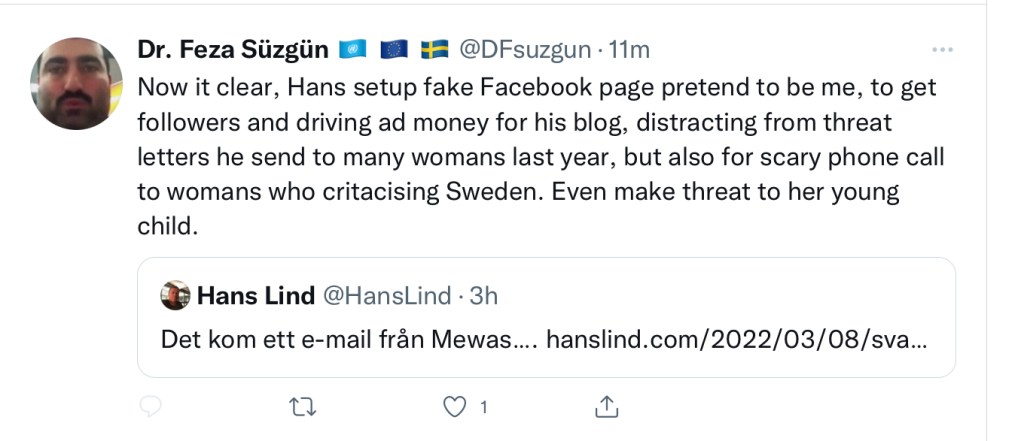Click the display name Dr. Feza Süzgün
Screen dimensions: 1024x441
click(x=231, y=49)
